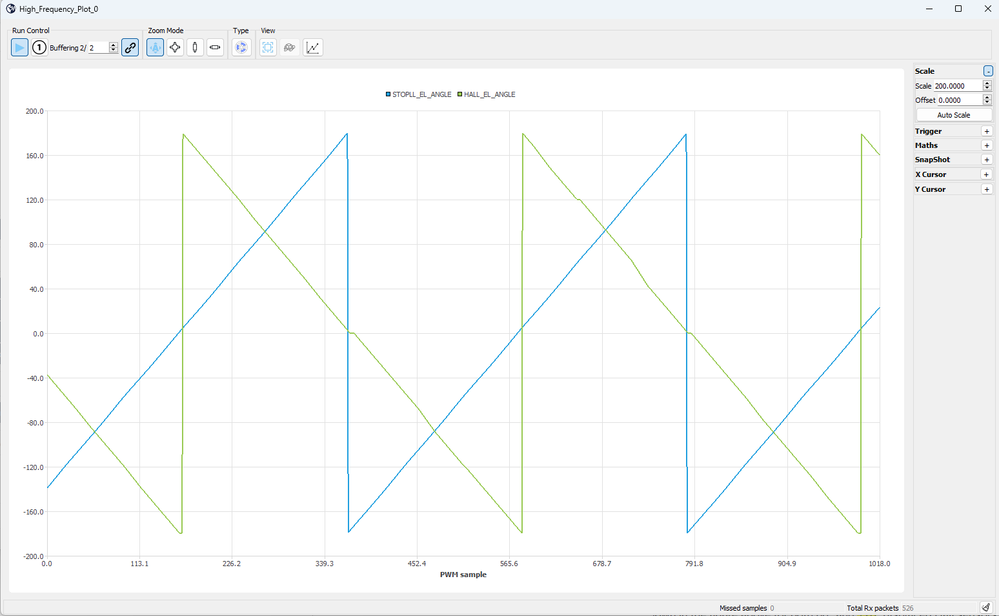Decrease the Scale value with down arrow
This screenshot has width=999, height=616.
(x=988, y=88)
